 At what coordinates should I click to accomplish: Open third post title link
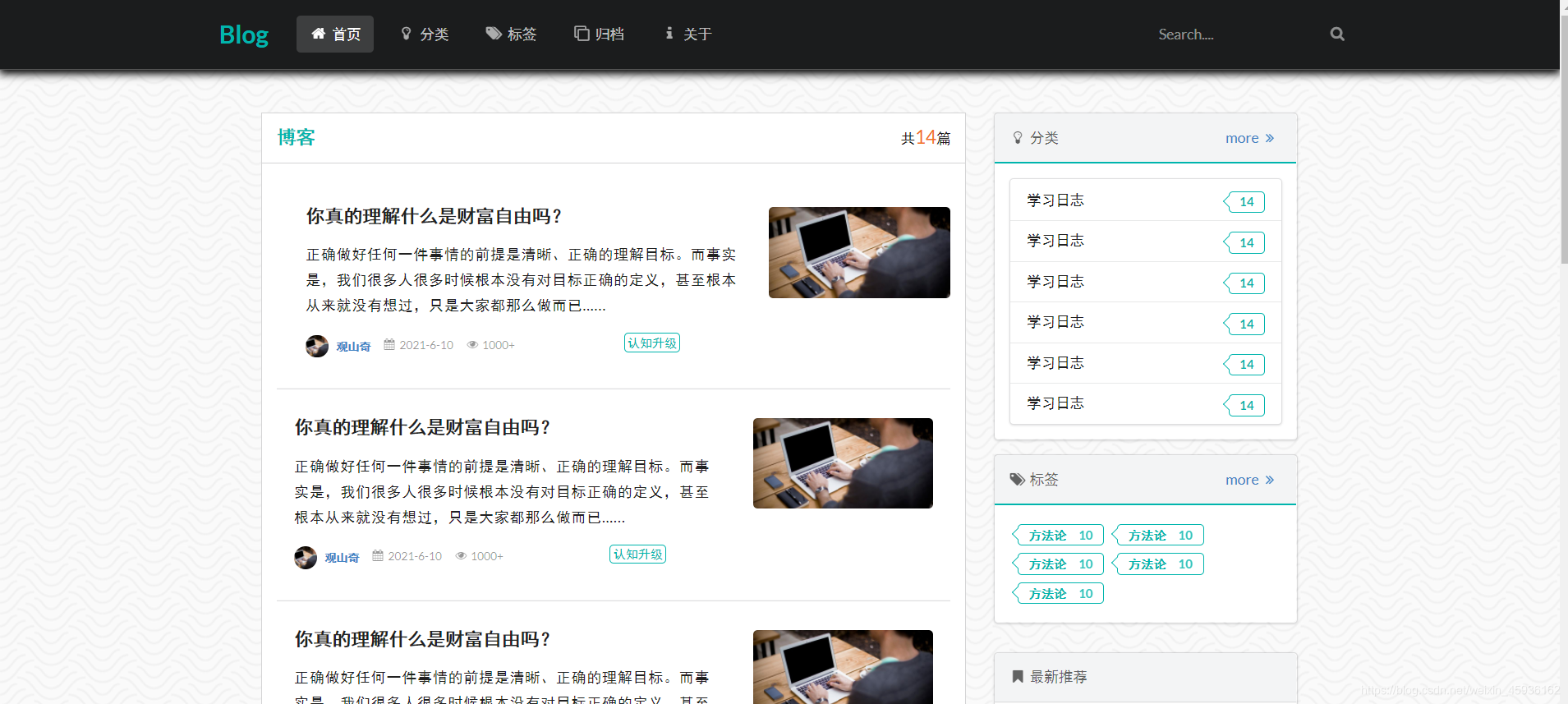click(422, 639)
